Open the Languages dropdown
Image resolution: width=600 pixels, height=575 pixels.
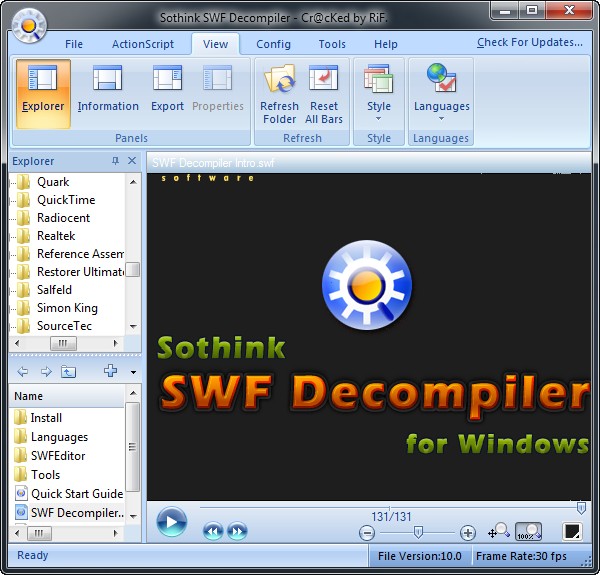[441, 92]
